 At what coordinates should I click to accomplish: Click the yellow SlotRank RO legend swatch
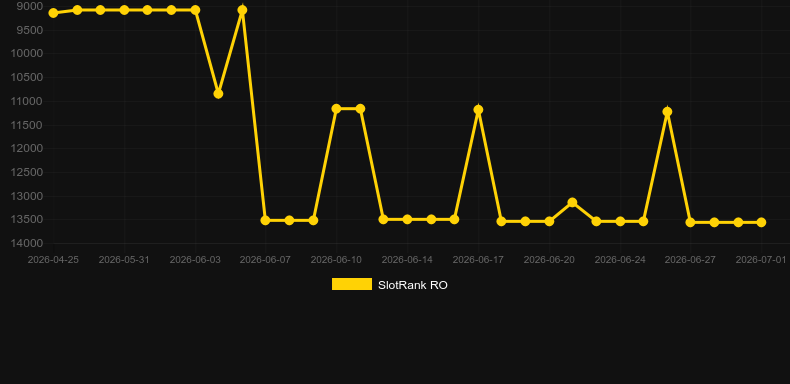coord(352,284)
